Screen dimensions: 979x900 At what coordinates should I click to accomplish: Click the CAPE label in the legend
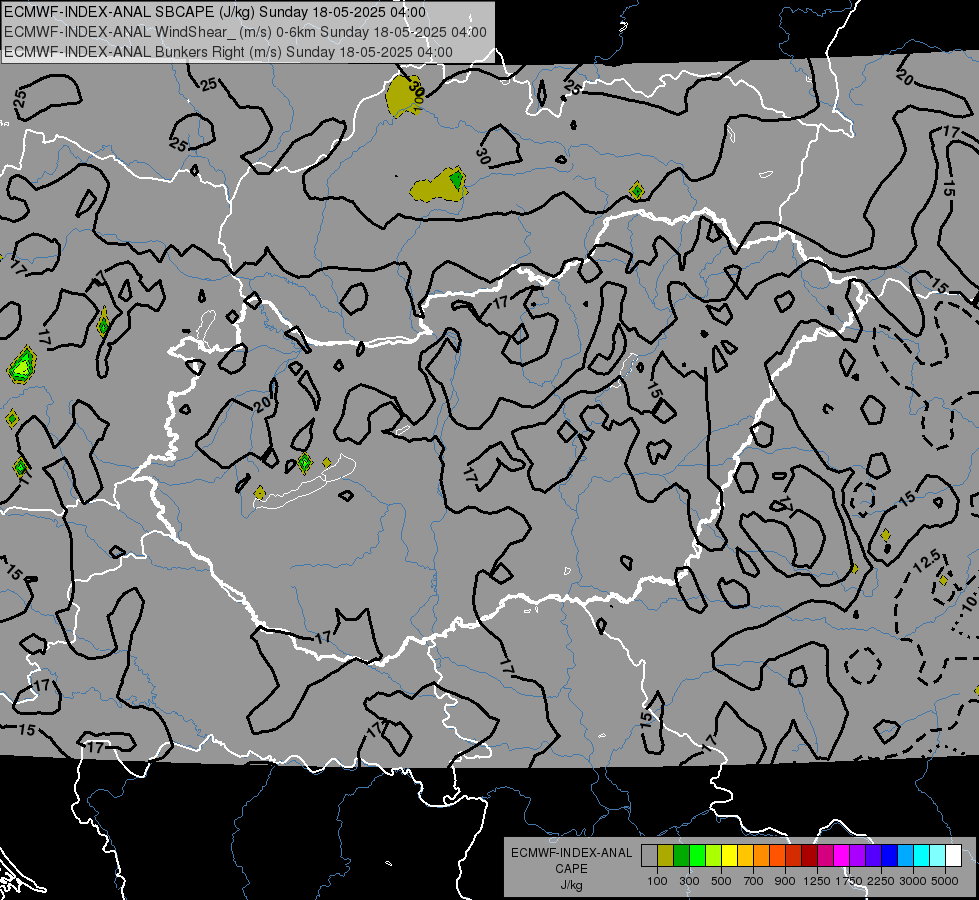(x=571, y=868)
